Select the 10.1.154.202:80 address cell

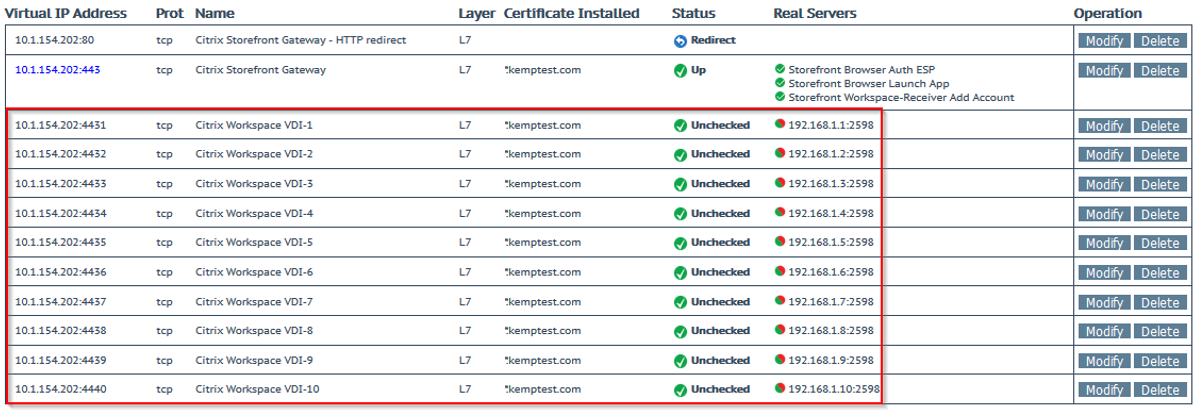(54, 40)
